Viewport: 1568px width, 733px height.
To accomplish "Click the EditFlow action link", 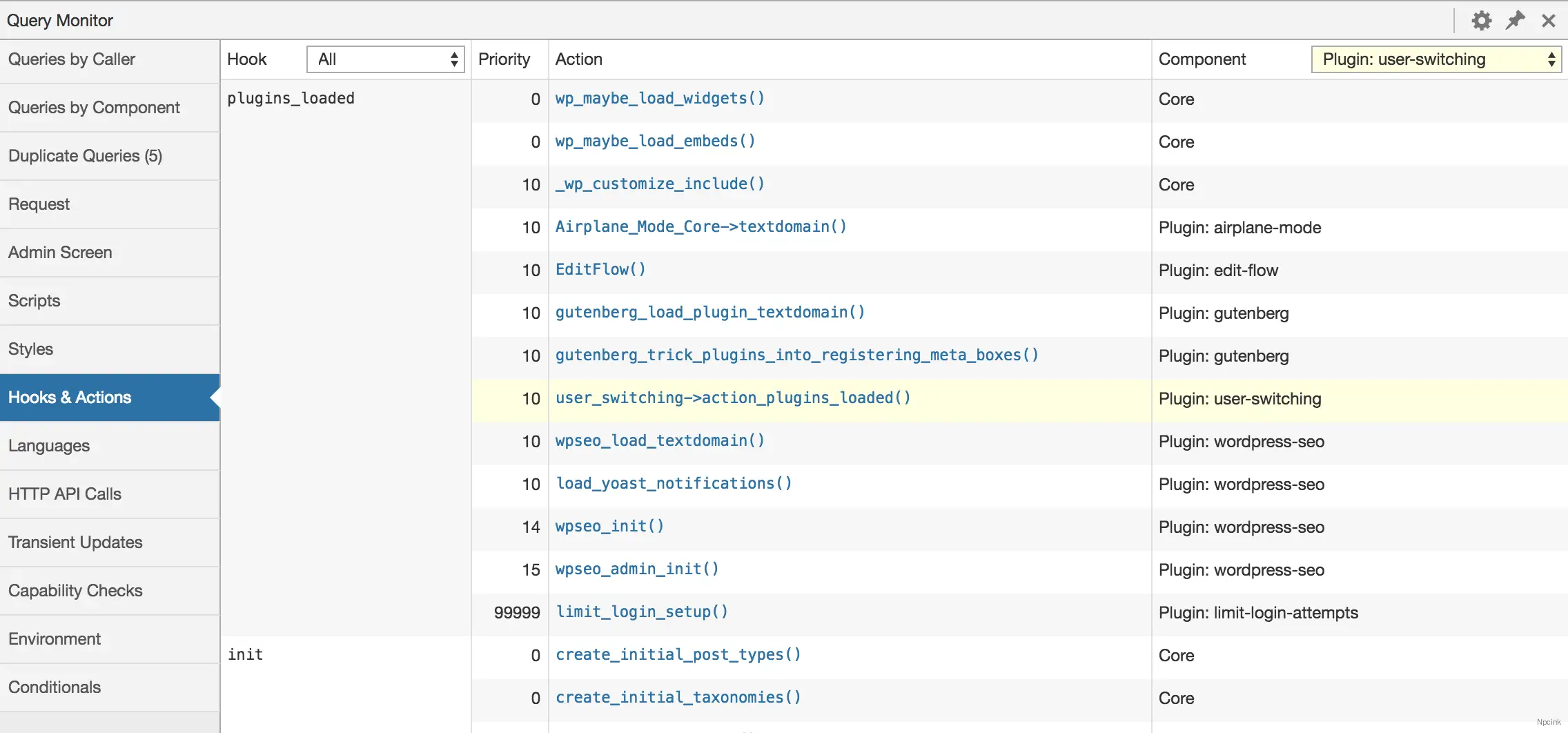I will (x=600, y=269).
